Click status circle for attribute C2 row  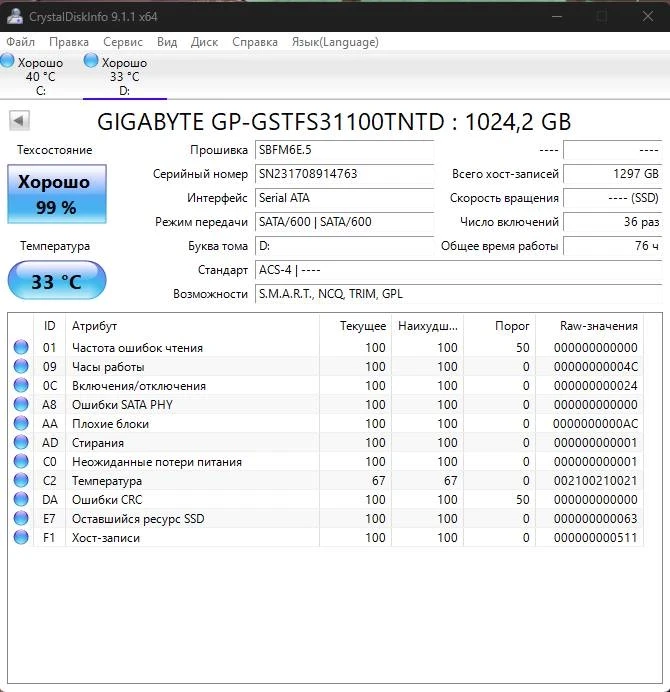click(x=21, y=480)
